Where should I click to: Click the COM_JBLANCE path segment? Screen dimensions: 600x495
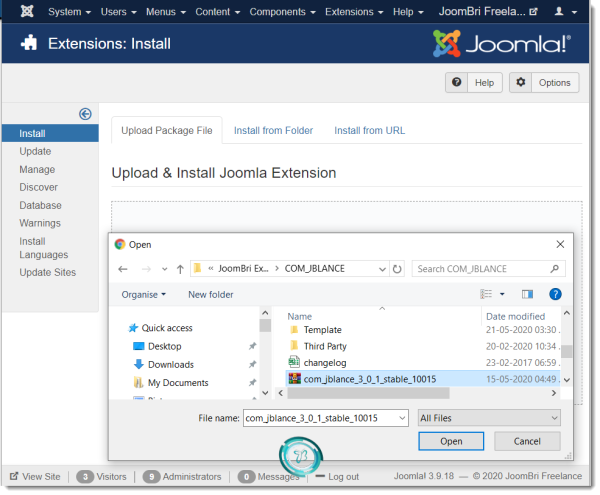pyautogui.click(x=315, y=269)
